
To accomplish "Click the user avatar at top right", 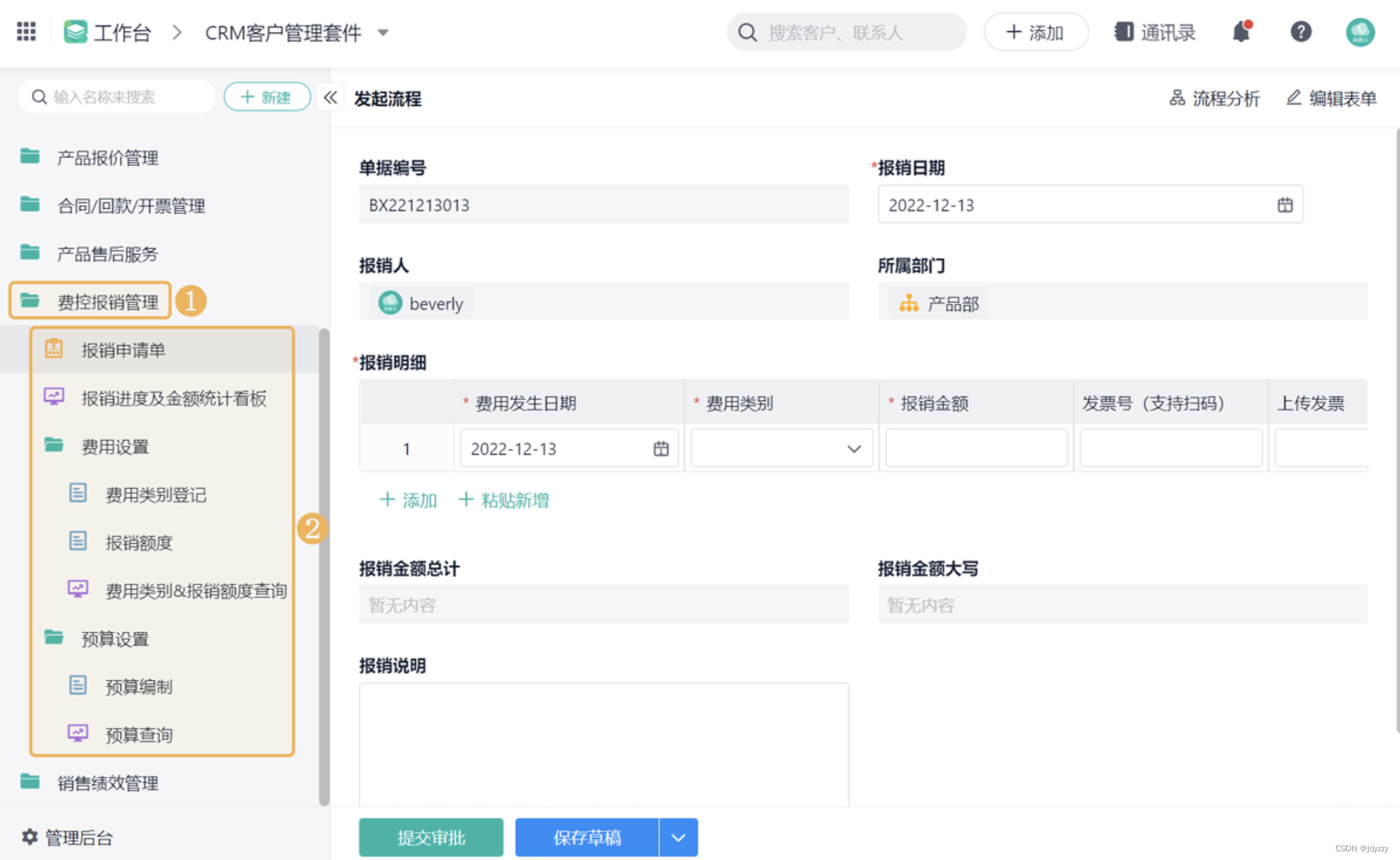I will pos(1359,32).
